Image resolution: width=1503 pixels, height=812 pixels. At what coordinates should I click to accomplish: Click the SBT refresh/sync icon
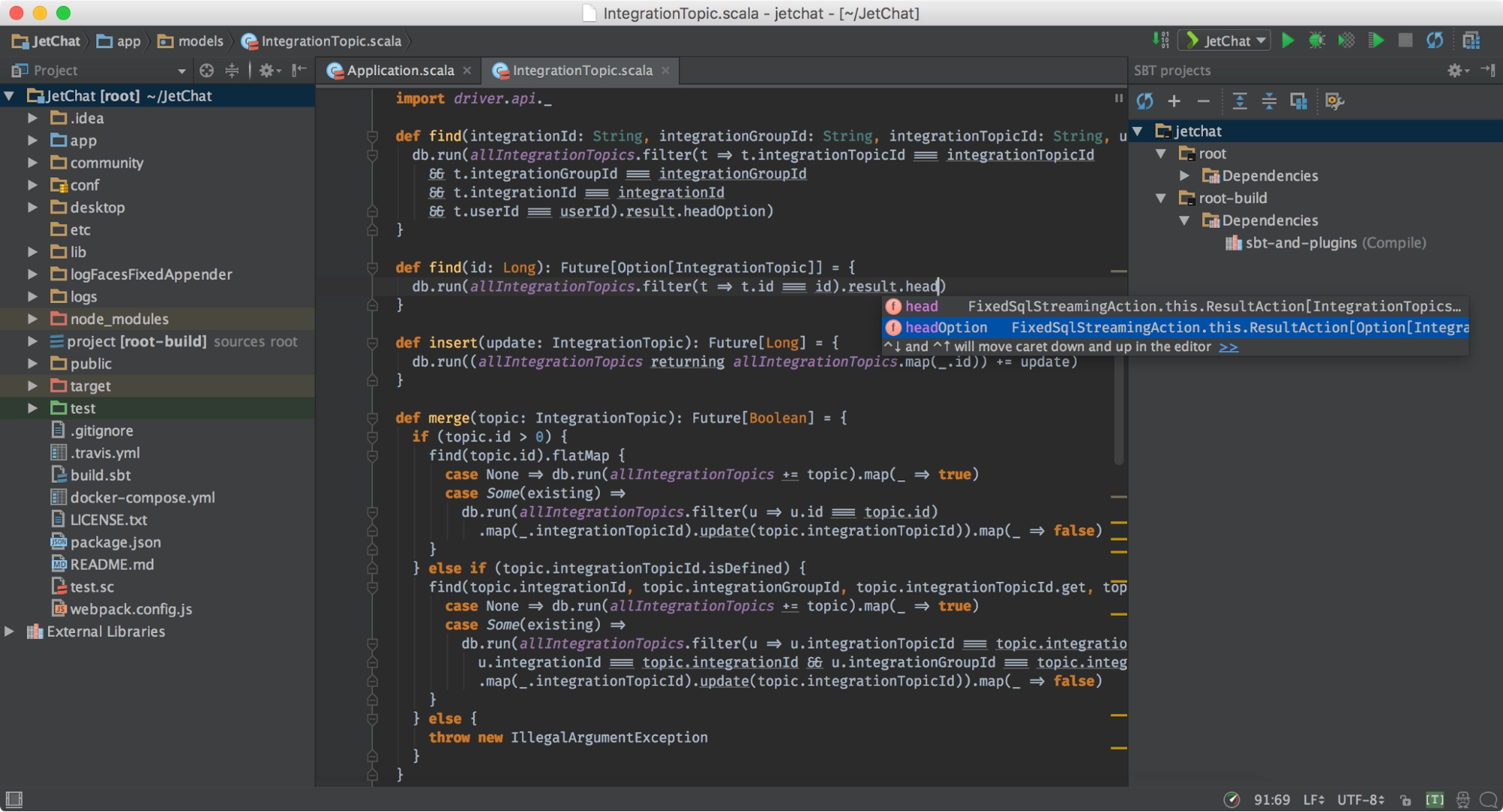[x=1149, y=99]
